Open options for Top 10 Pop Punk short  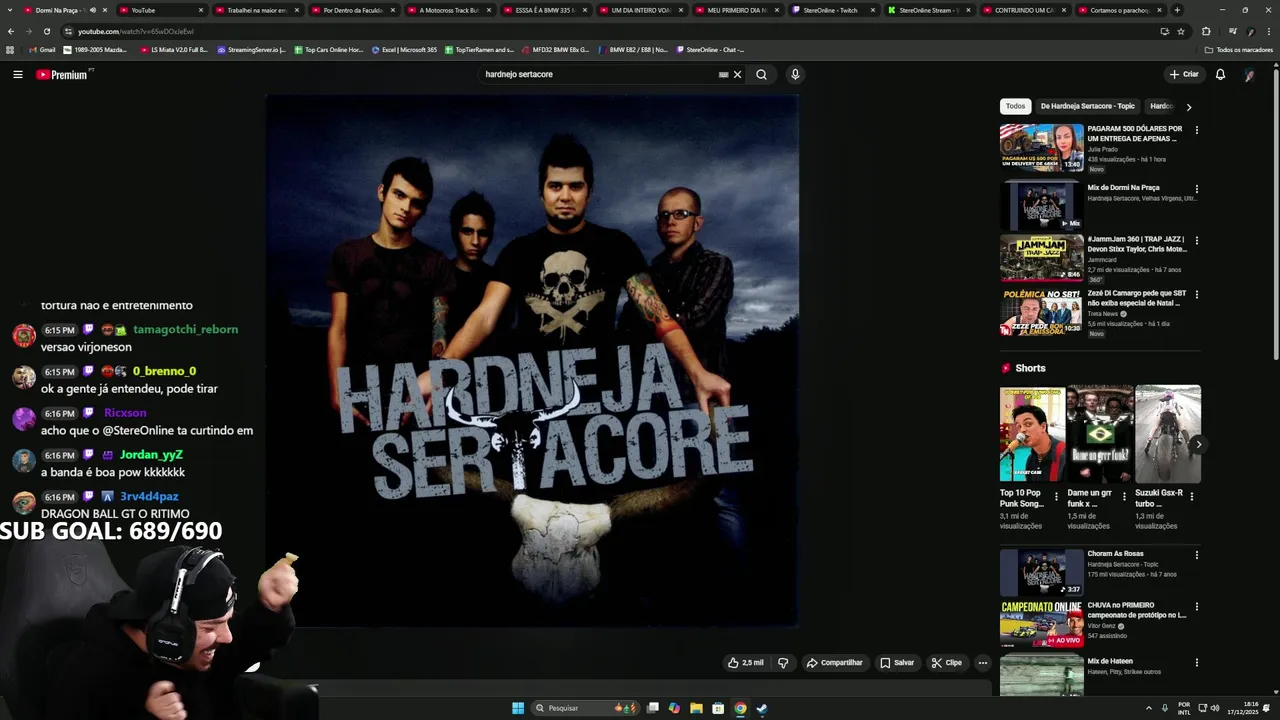pos(1056,496)
